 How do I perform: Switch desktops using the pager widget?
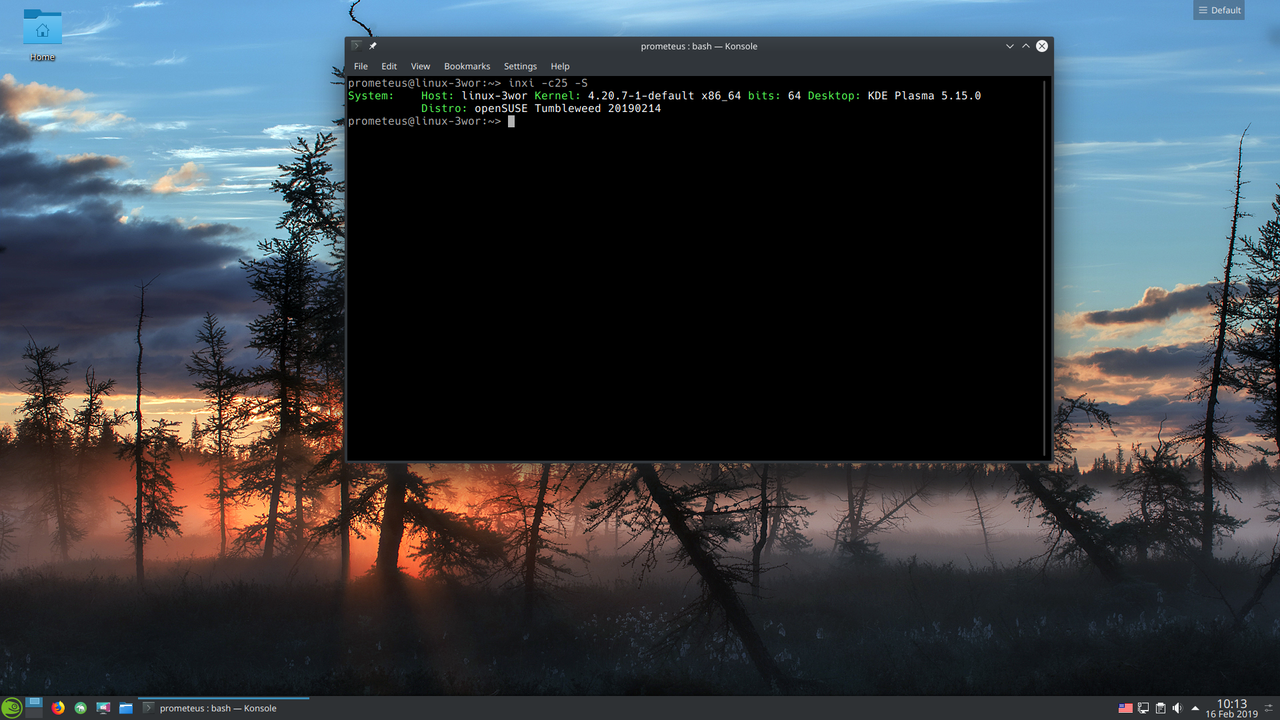[34, 708]
